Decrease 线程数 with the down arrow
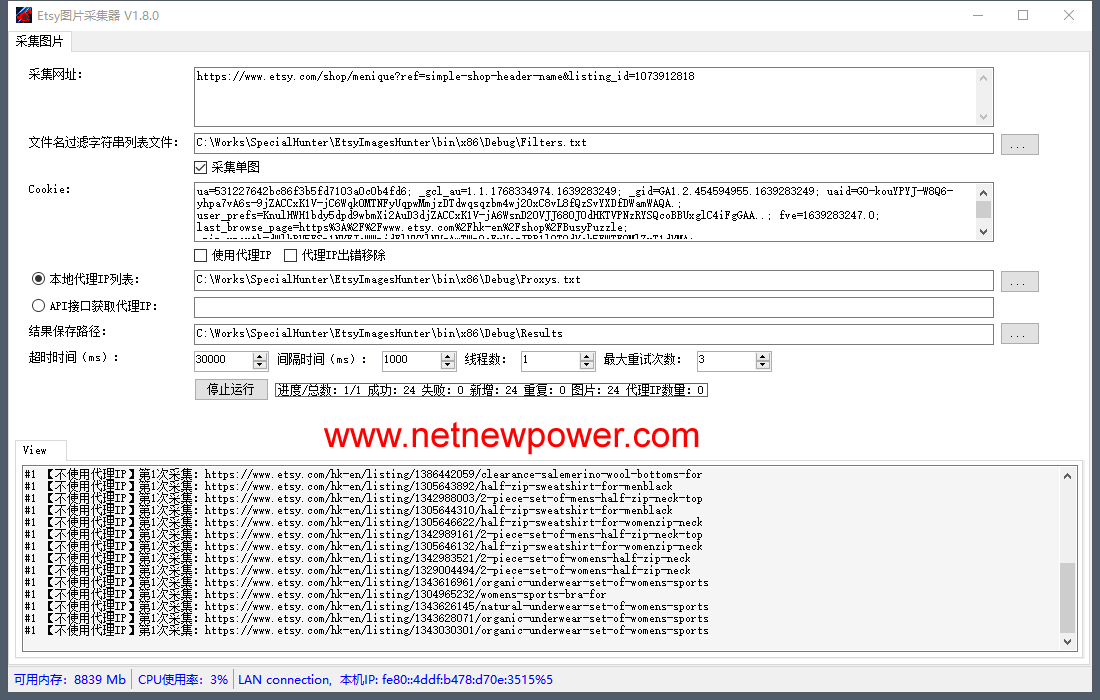The height and width of the screenshot is (700, 1100). click(587, 365)
